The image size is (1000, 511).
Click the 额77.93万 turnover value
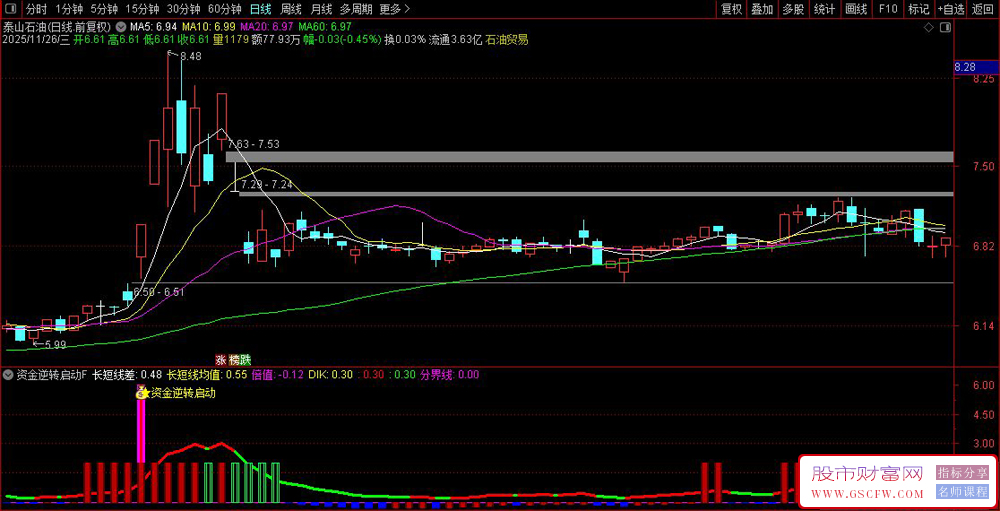click(x=276, y=40)
